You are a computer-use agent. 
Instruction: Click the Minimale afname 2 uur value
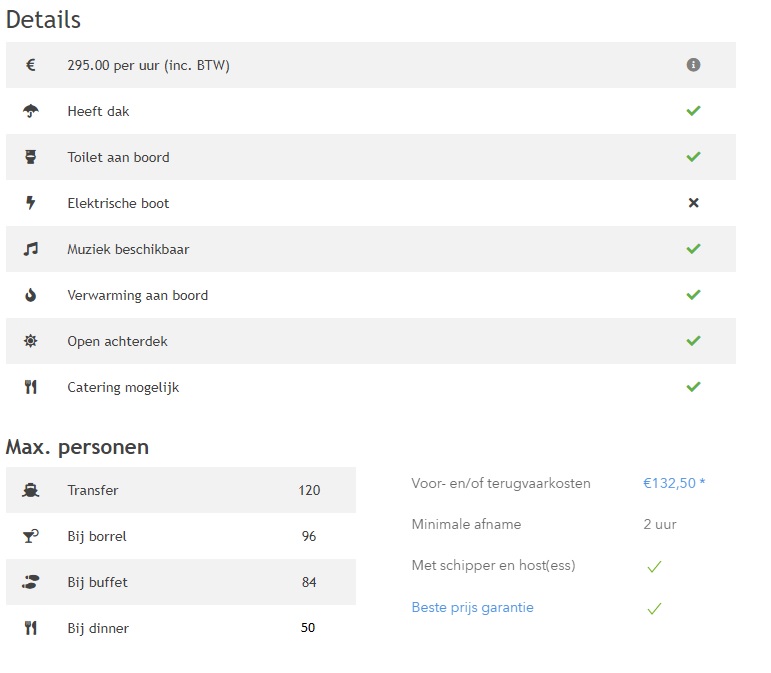click(x=660, y=525)
